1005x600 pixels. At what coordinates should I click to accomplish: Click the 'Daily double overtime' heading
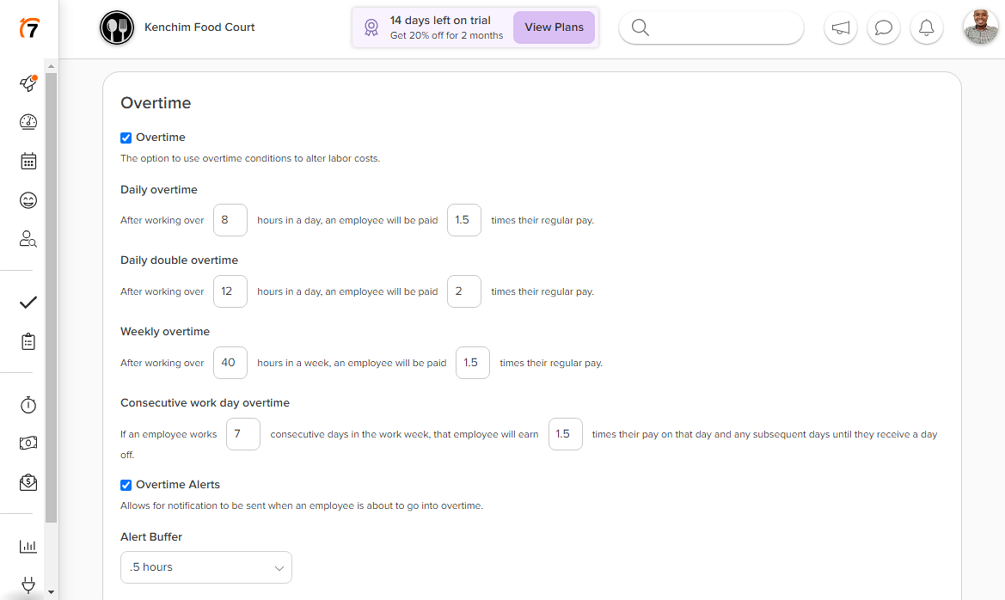[x=179, y=260]
